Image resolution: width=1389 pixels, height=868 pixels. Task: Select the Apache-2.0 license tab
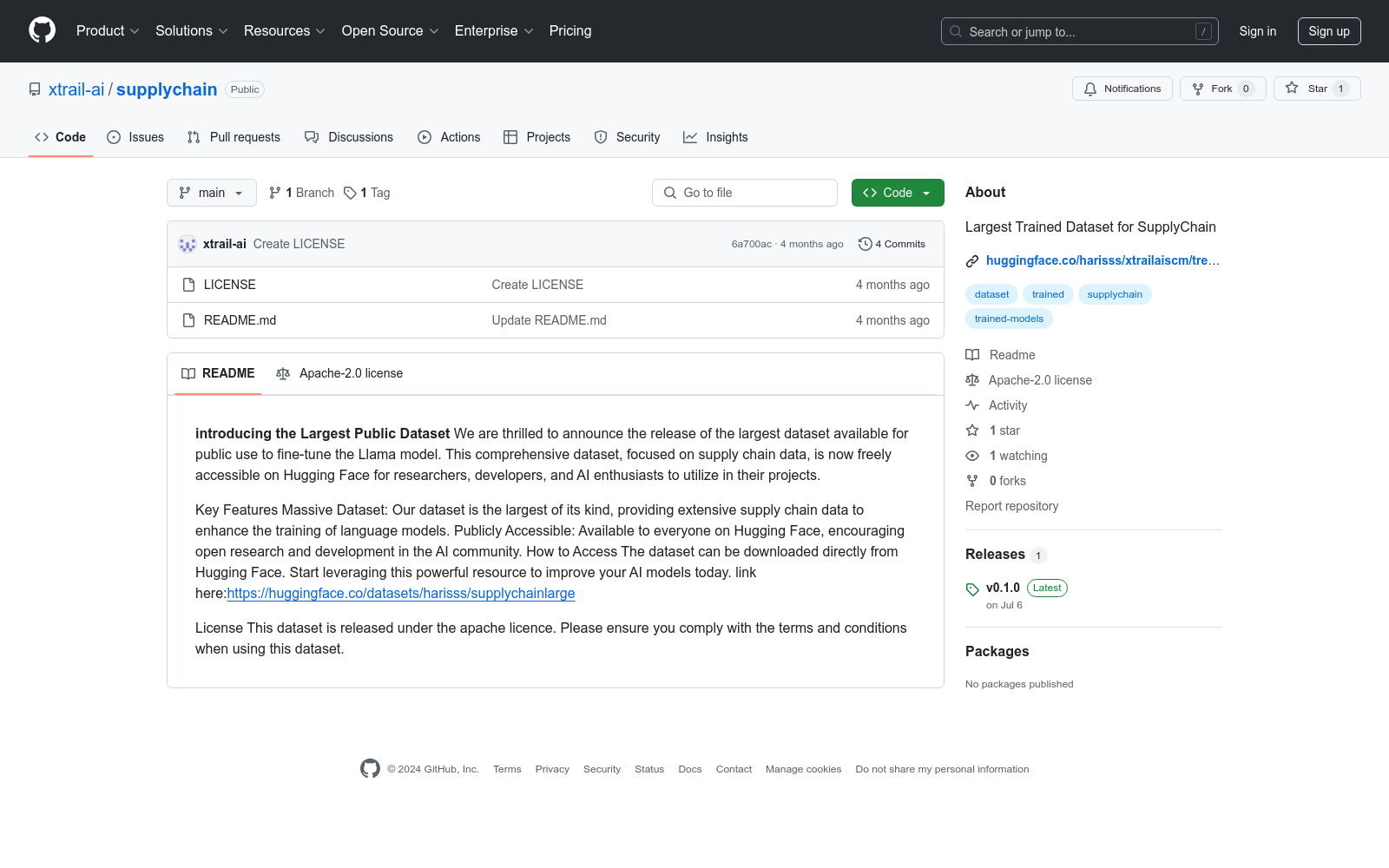coord(339,373)
